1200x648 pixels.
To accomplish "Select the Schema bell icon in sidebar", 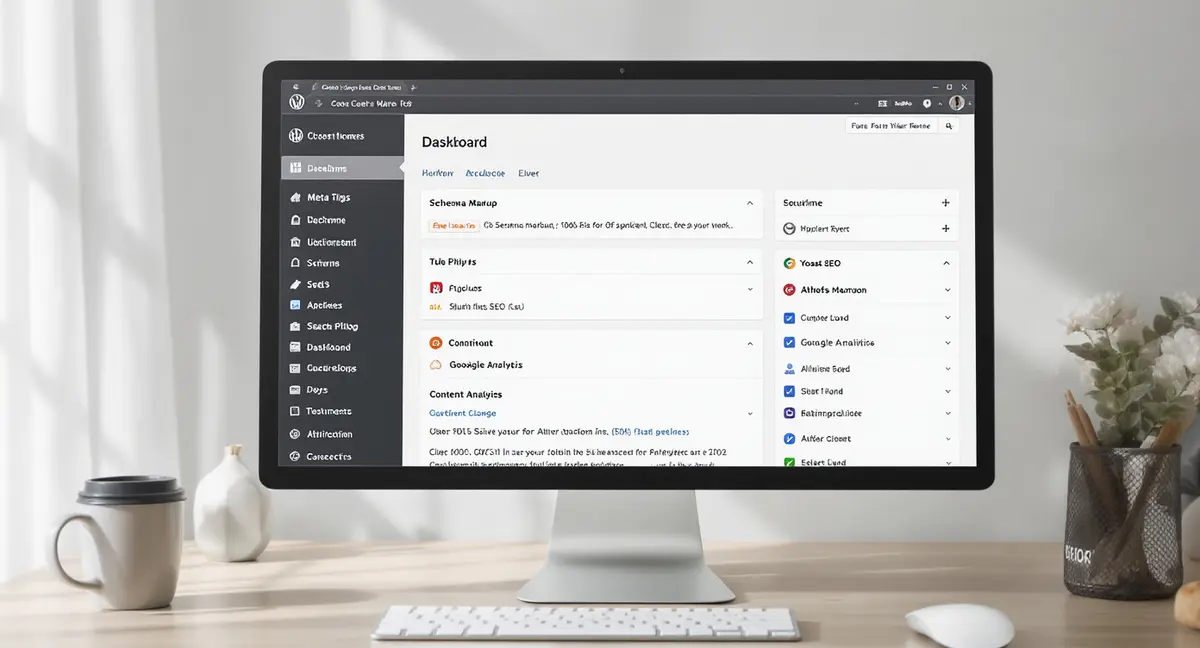I will (296, 263).
